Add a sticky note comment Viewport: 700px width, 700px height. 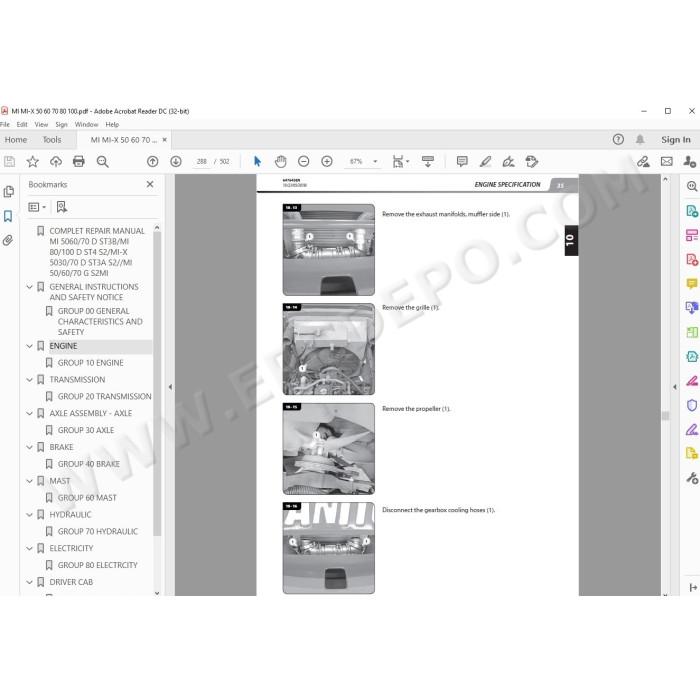pos(462,162)
